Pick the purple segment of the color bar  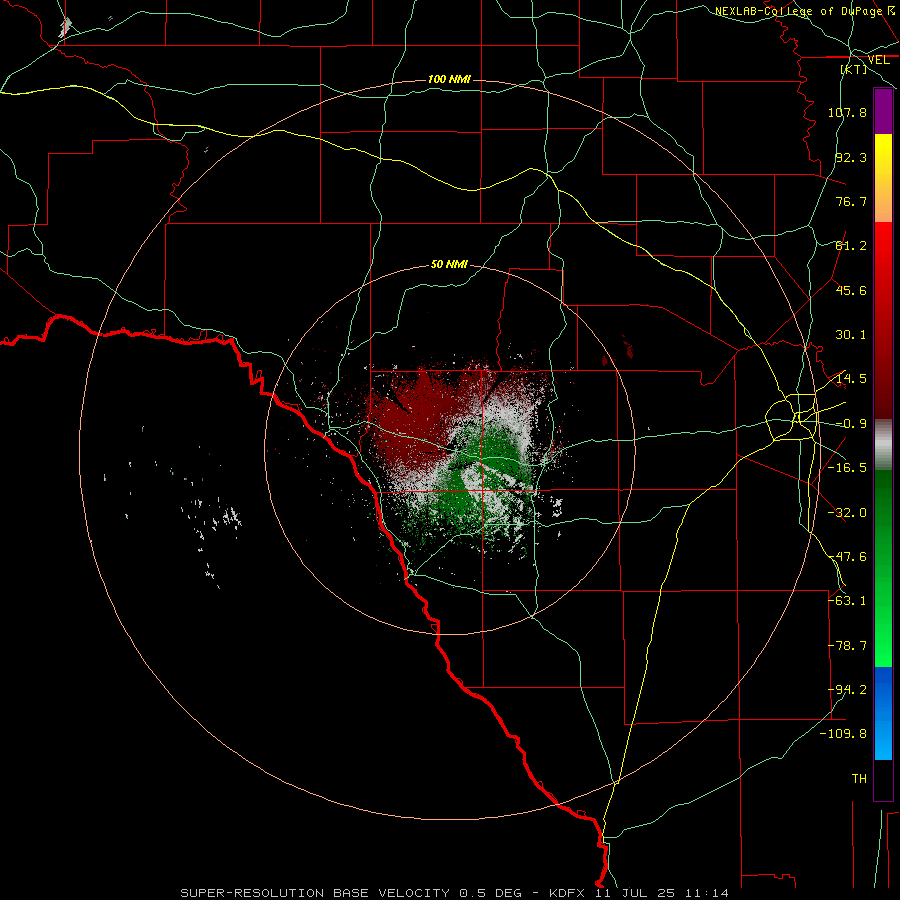coord(883,111)
